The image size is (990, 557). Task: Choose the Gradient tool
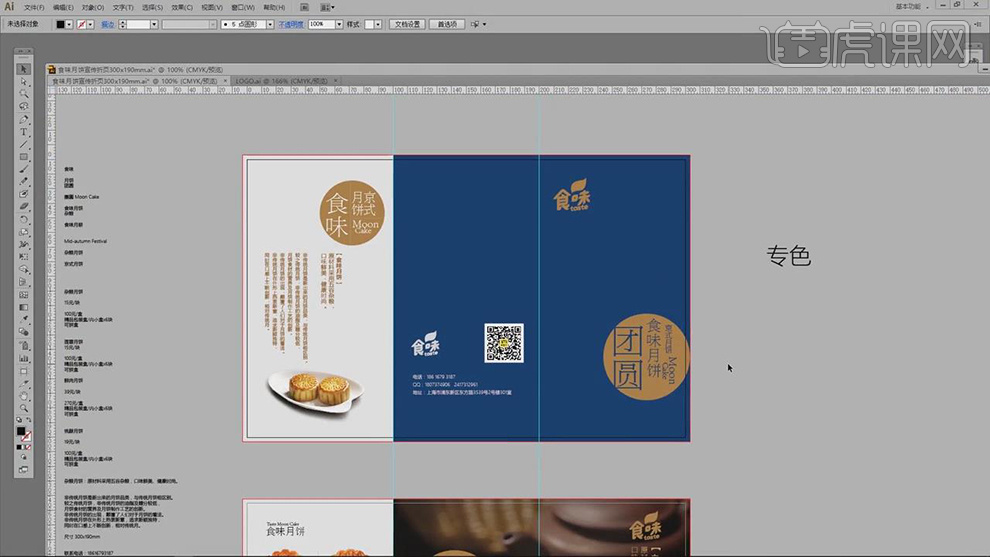(x=23, y=308)
